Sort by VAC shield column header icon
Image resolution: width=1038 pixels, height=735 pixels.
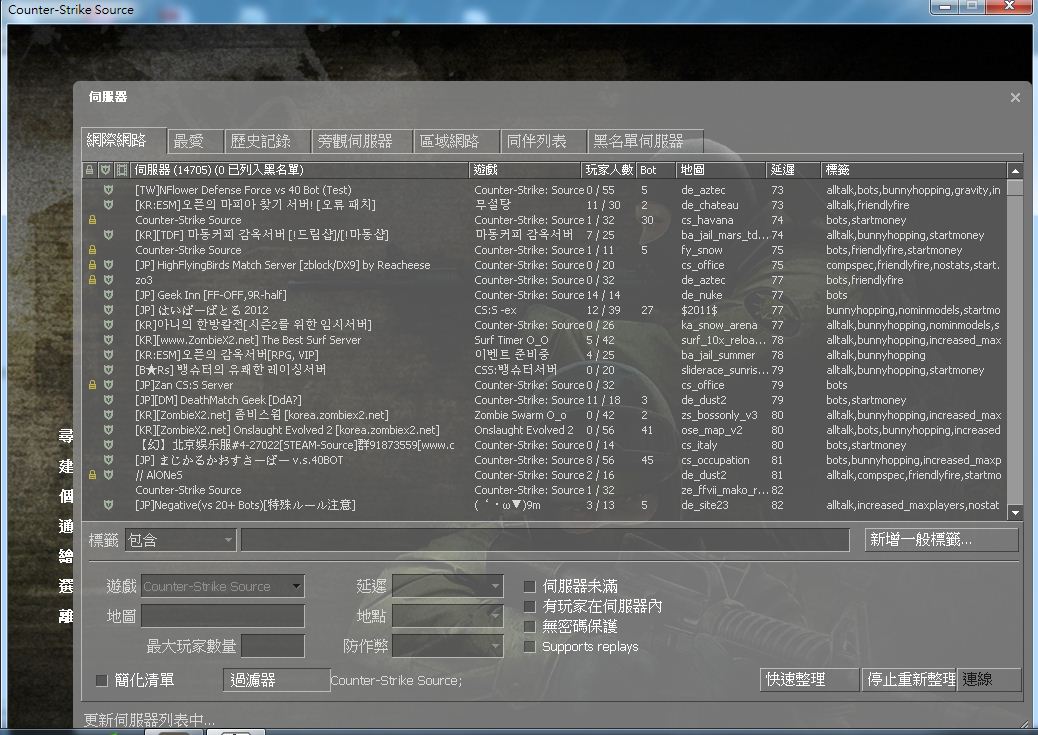105,170
